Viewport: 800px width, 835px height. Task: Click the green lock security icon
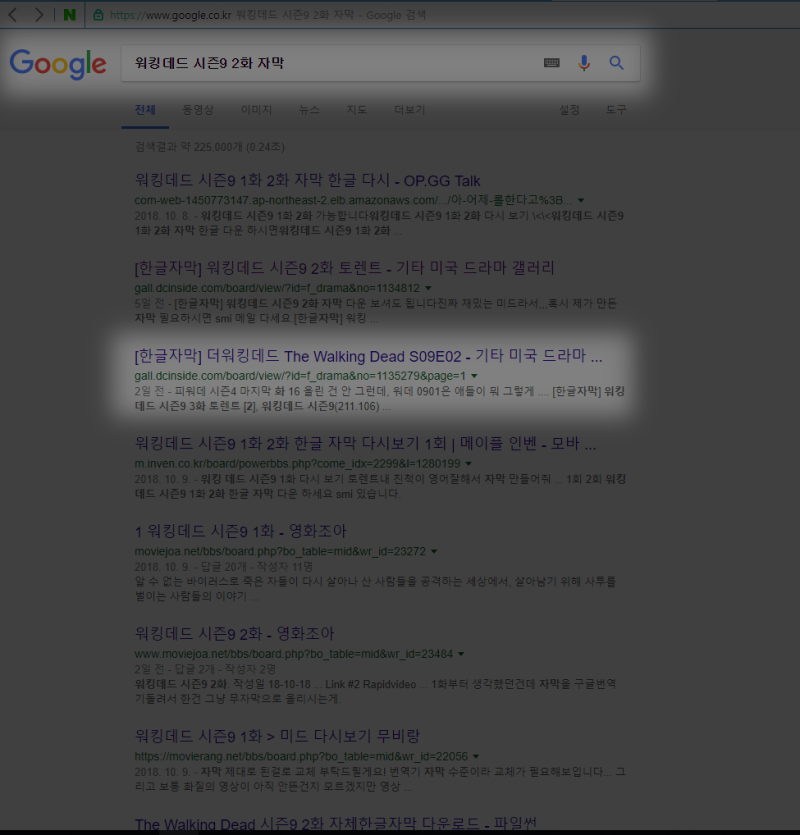point(98,15)
